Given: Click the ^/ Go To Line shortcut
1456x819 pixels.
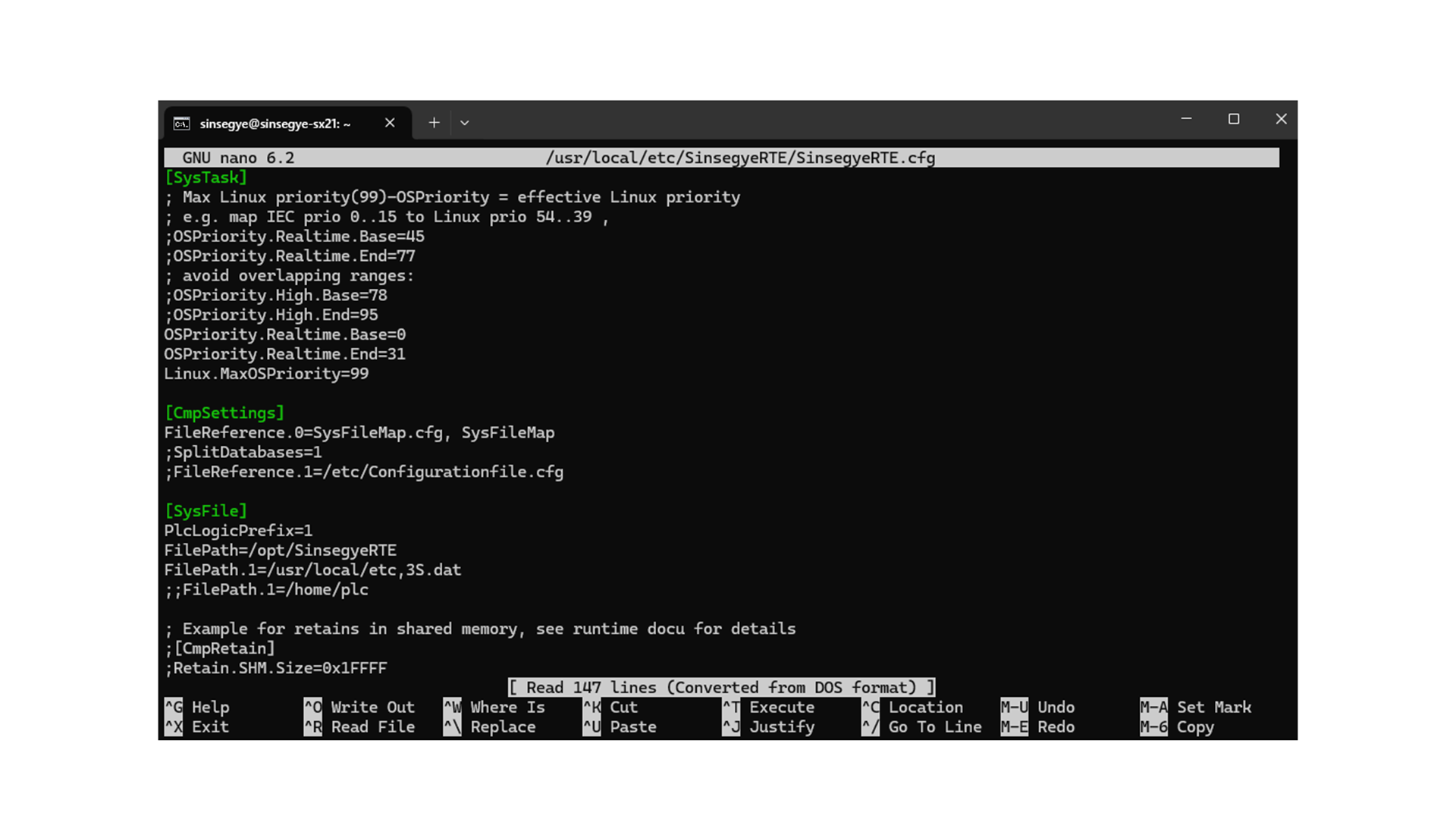Looking at the screenshot, I should coord(921,726).
